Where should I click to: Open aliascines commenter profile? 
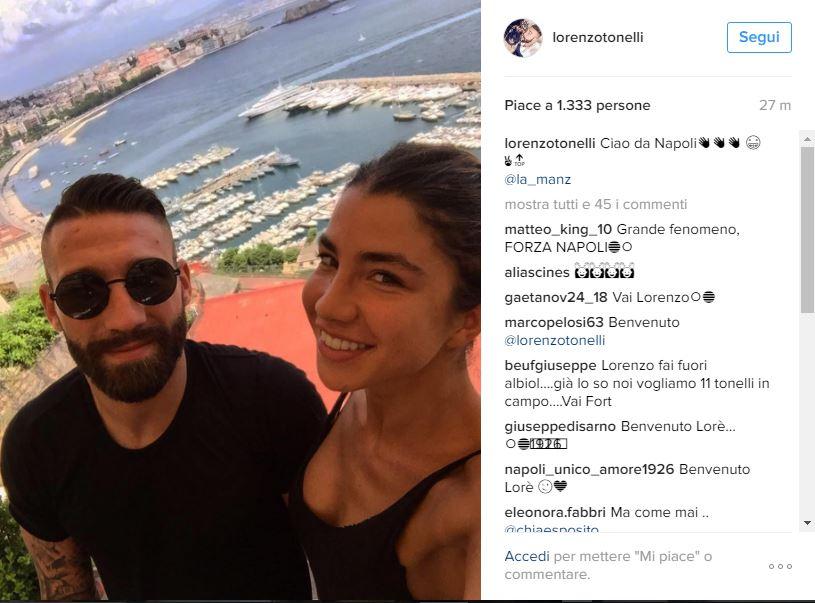pos(537,272)
